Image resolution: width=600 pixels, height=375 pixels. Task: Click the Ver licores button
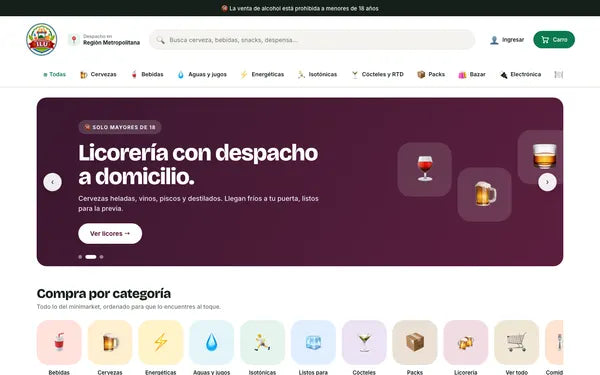coord(110,233)
